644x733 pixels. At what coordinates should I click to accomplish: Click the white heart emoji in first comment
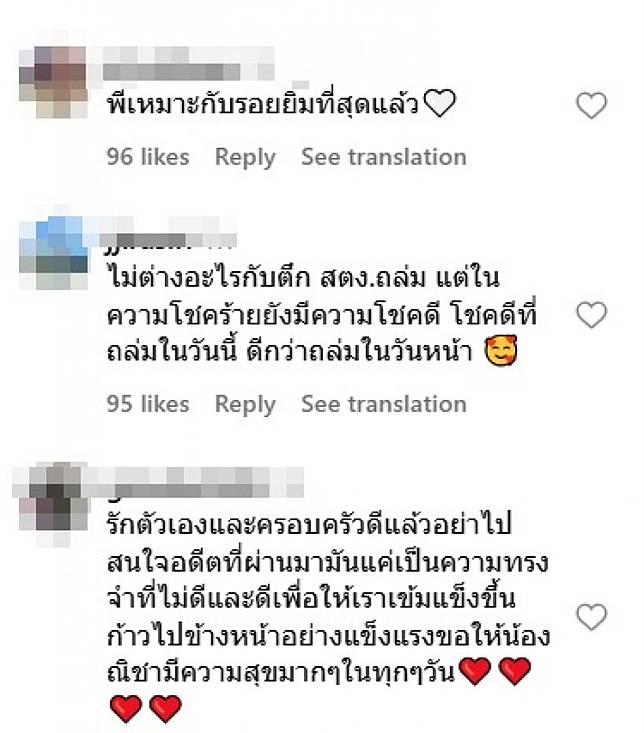coord(440,103)
